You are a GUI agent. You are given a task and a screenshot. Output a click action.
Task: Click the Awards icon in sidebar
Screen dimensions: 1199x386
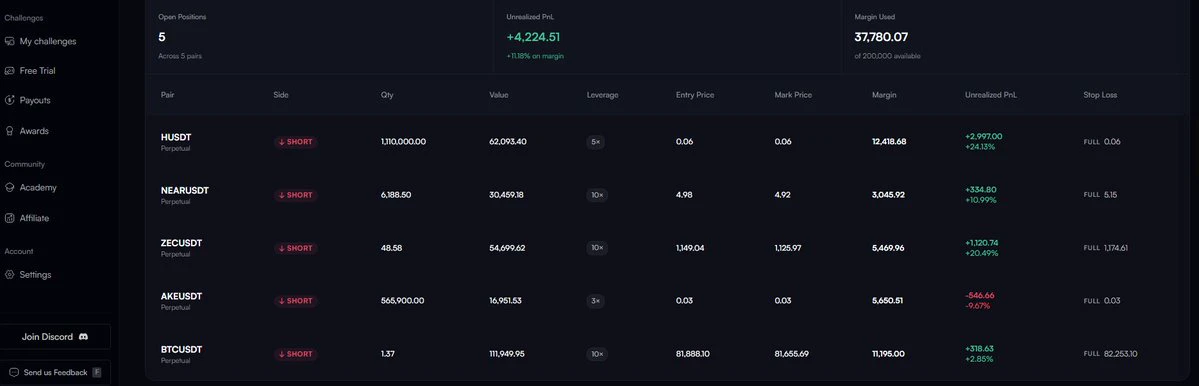click(10, 131)
